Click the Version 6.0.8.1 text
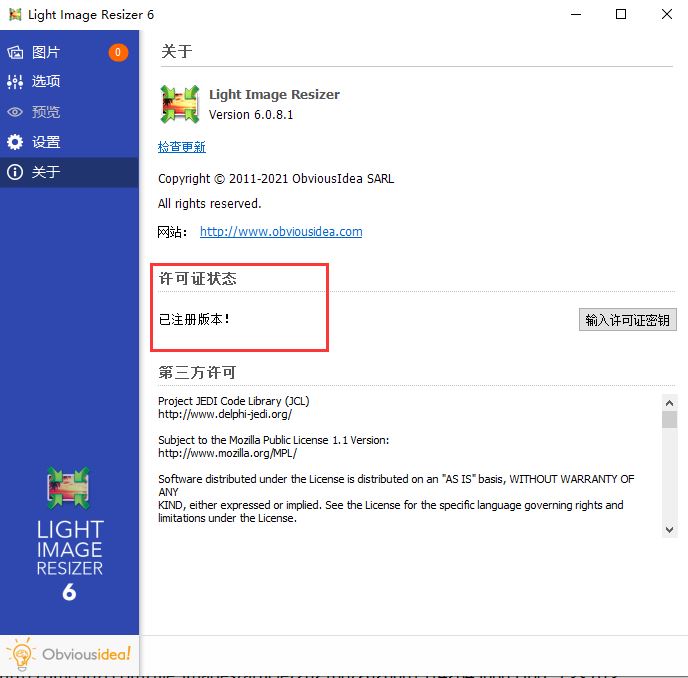 pyautogui.click(x=251, y=115)
